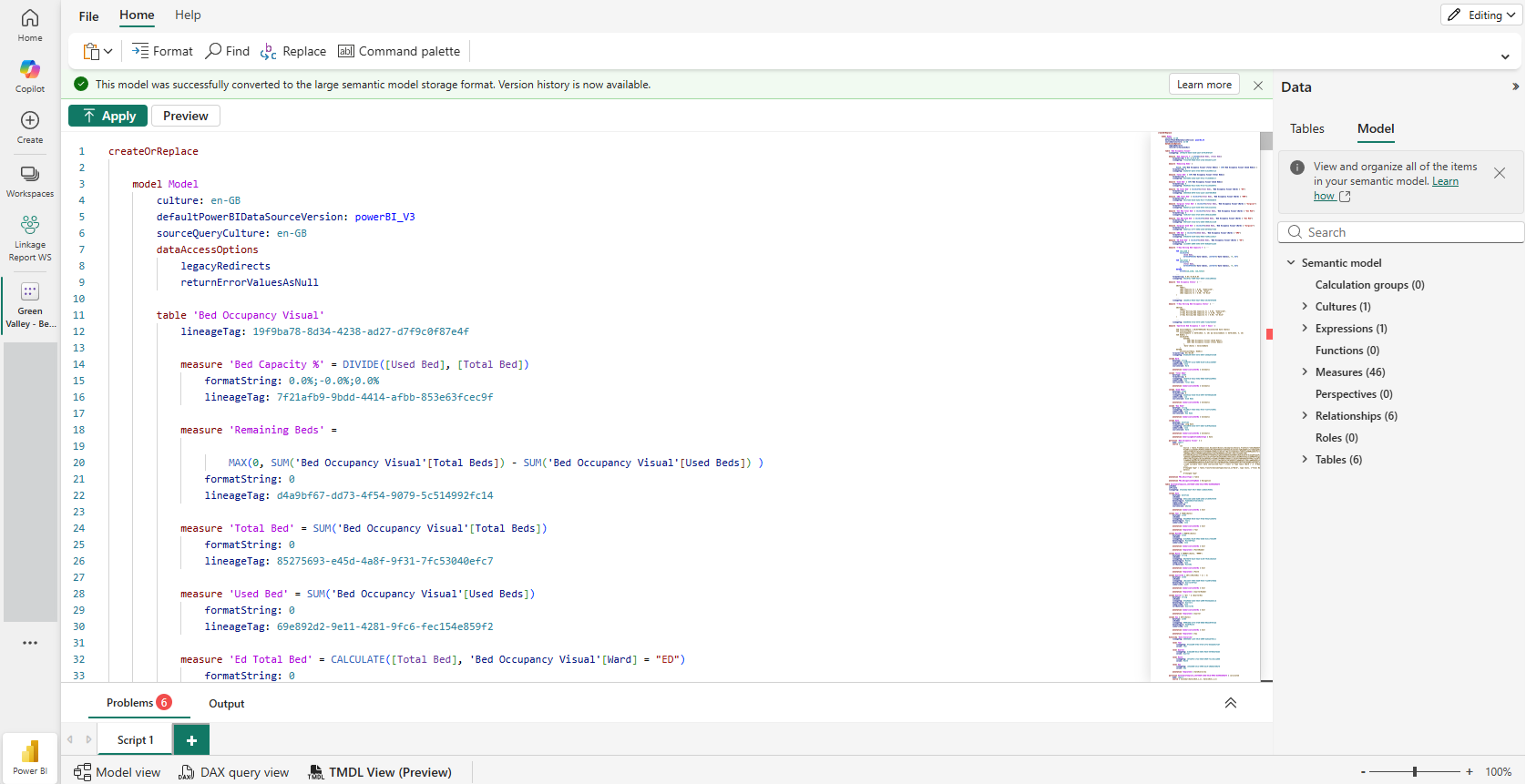Click the table 'Bed Occupancy Visual' line
Viewport: 1526px width, 784px height.
click(x=240, y=315)
